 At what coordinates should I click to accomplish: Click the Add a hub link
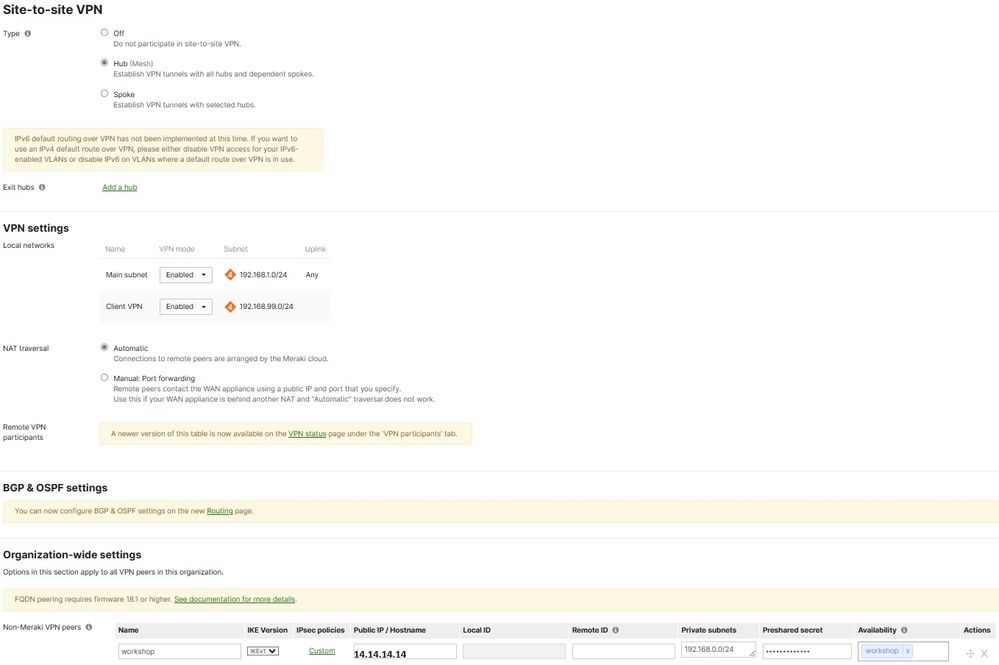coord(119,187)
